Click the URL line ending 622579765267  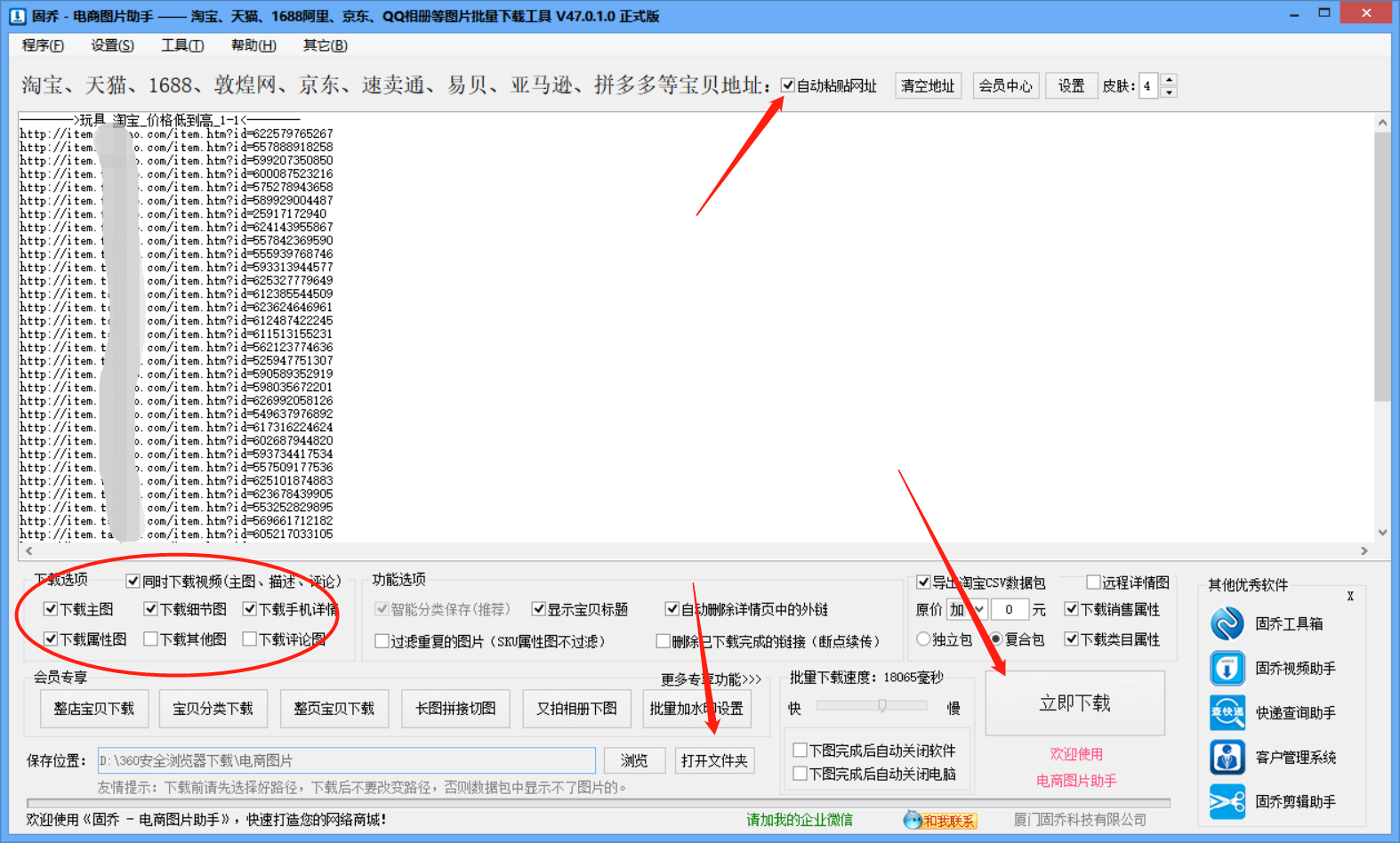point(176,133)
